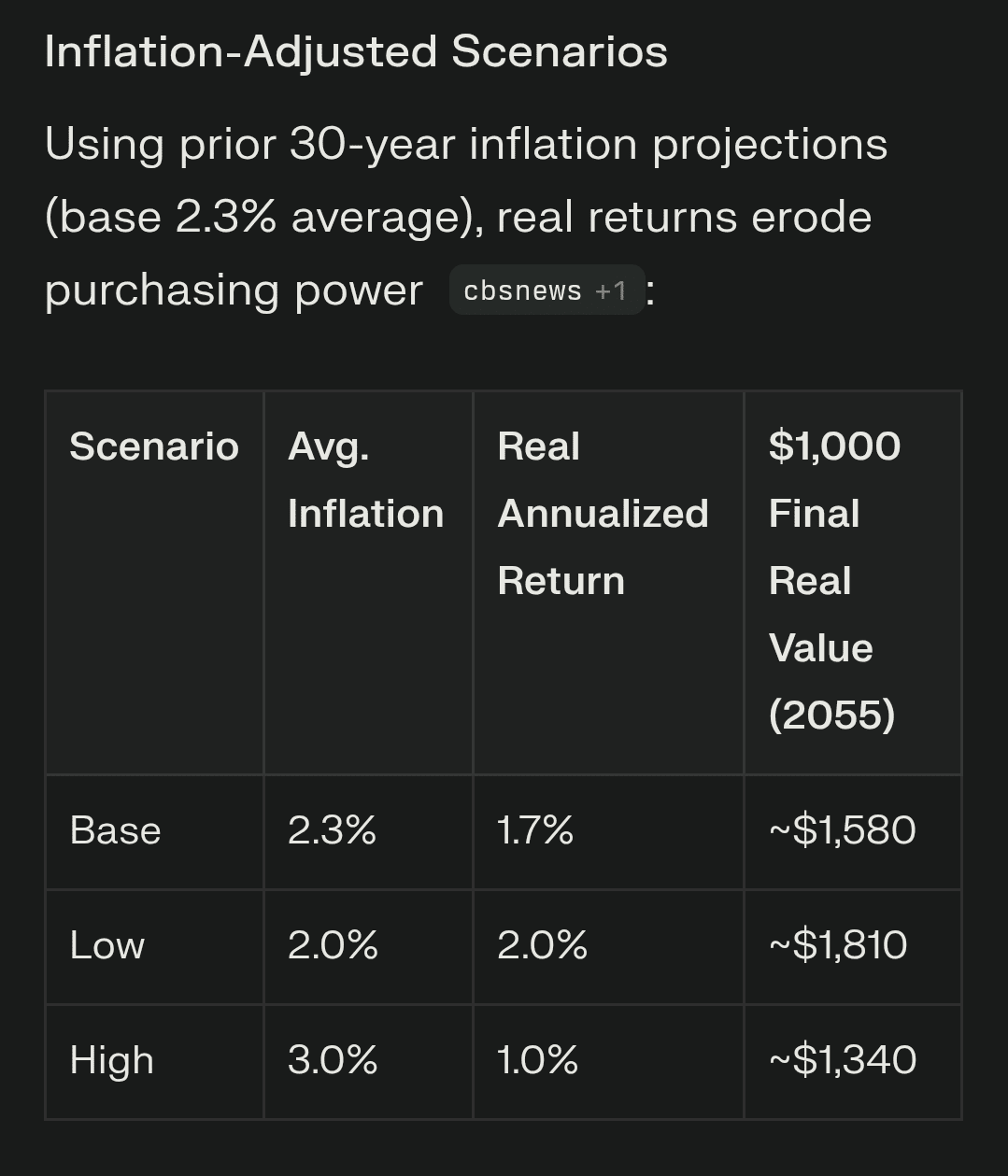Select the "Real Annualized Return" column header
Image resolution: width=1008 pixels, height=1176 pixels.
(x=603, y=514)
